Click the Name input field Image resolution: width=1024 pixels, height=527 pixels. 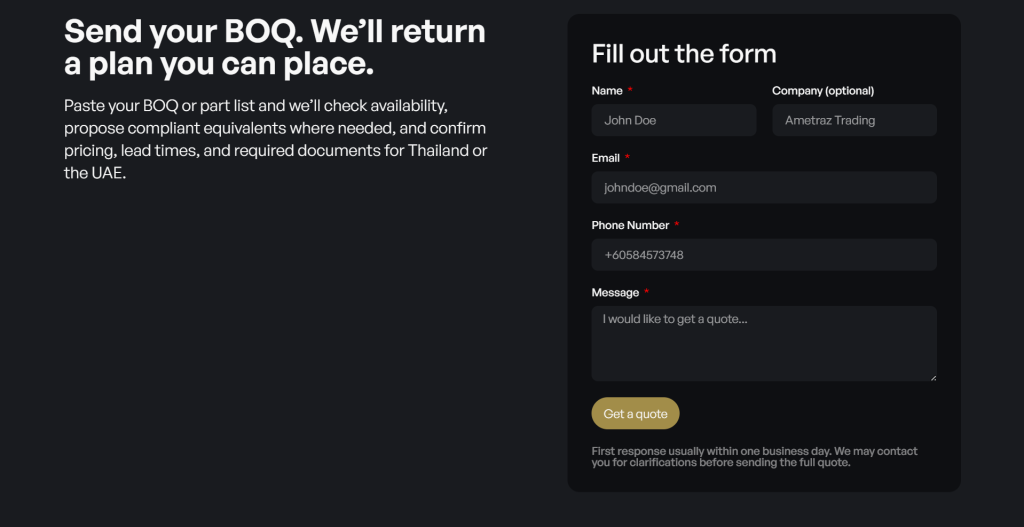pos(673,120)
